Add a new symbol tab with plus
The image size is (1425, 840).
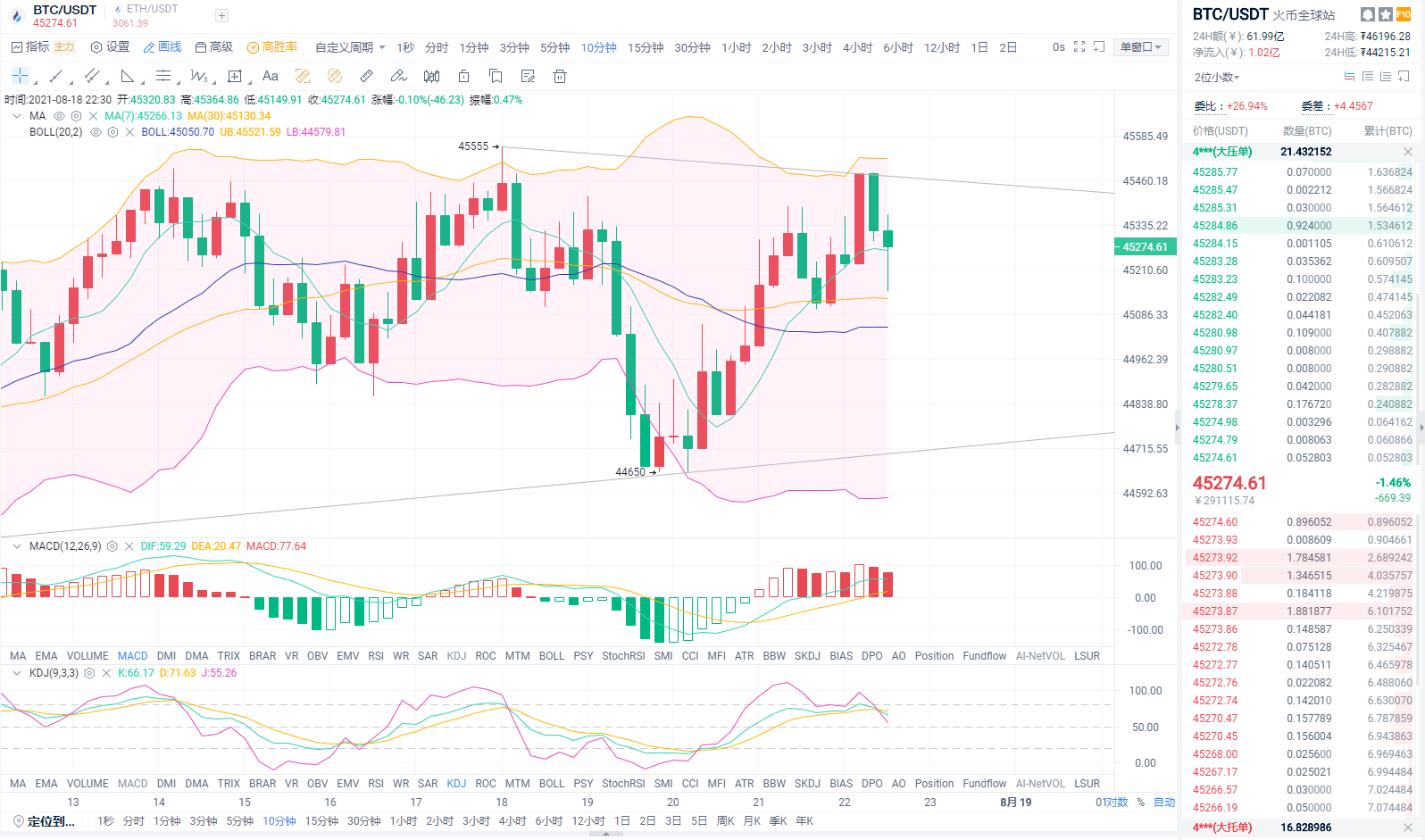pos(221,15)
